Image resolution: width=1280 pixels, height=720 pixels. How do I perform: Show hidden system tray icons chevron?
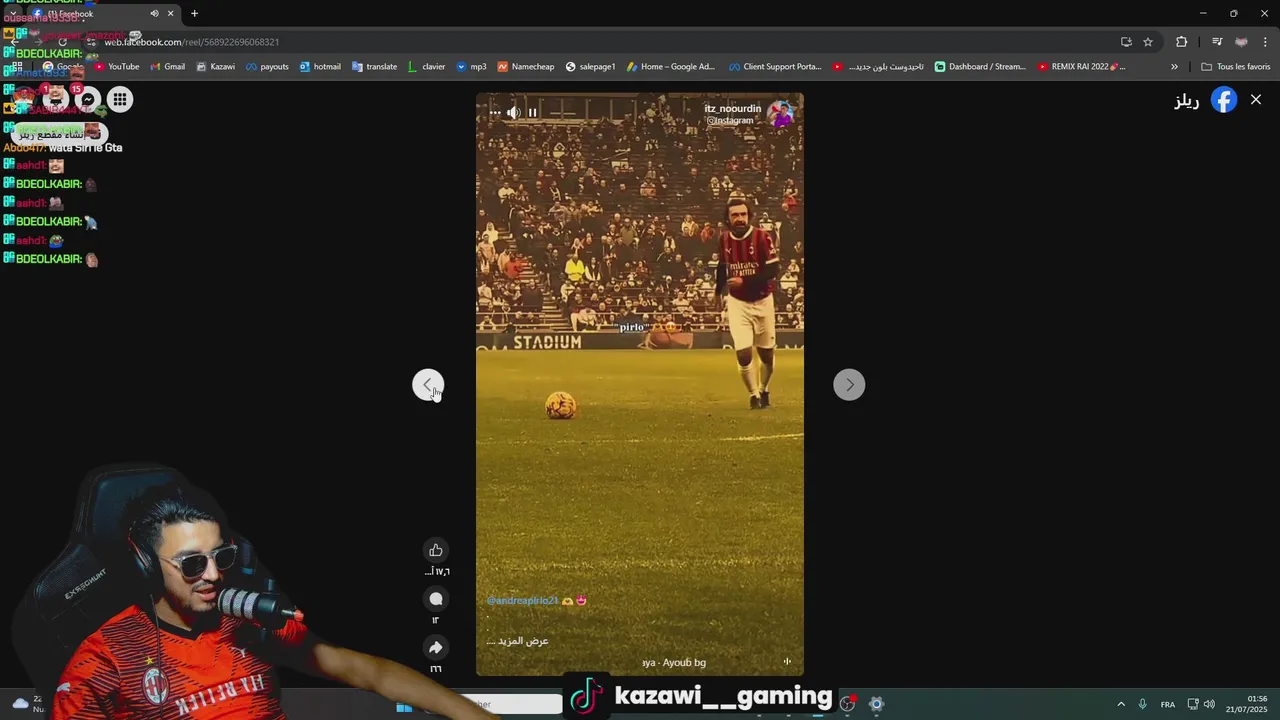pyautogui.click(x=1121, y=704)
